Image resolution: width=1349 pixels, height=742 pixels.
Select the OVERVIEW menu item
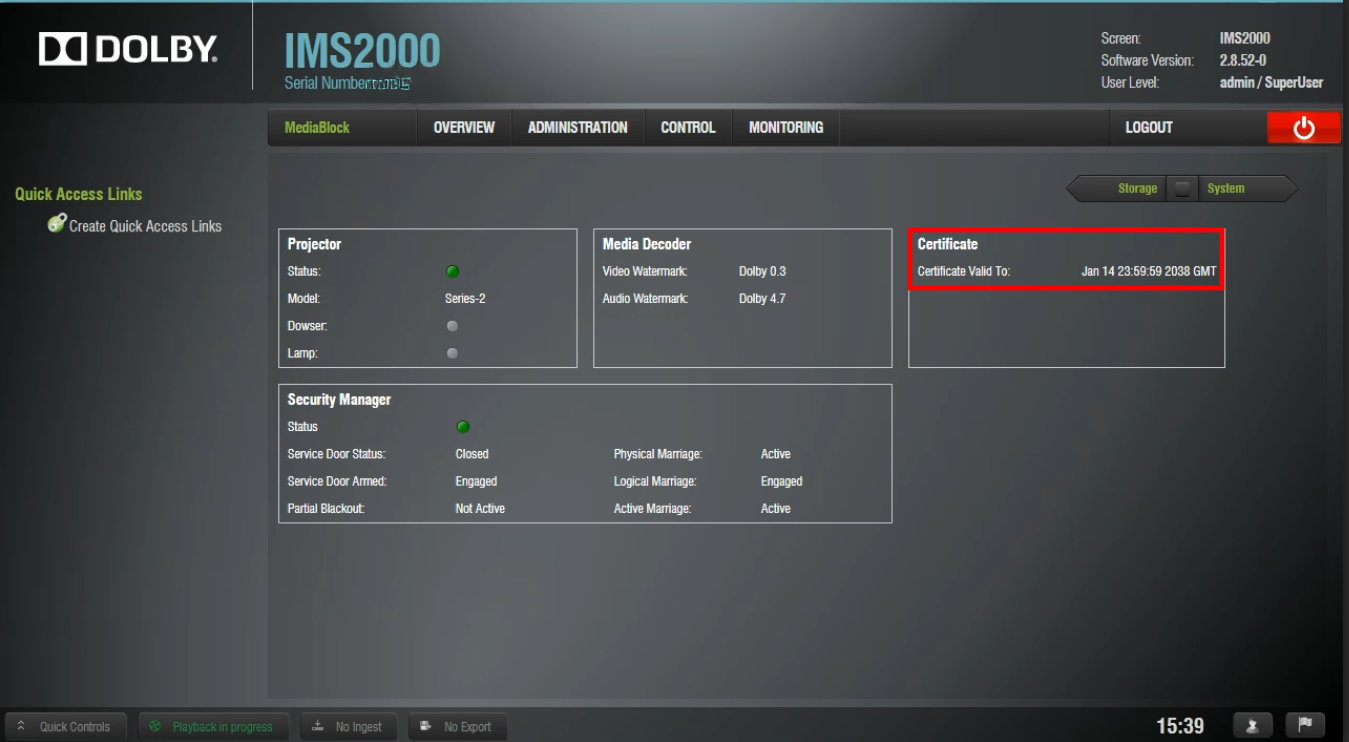pos(464,128)
